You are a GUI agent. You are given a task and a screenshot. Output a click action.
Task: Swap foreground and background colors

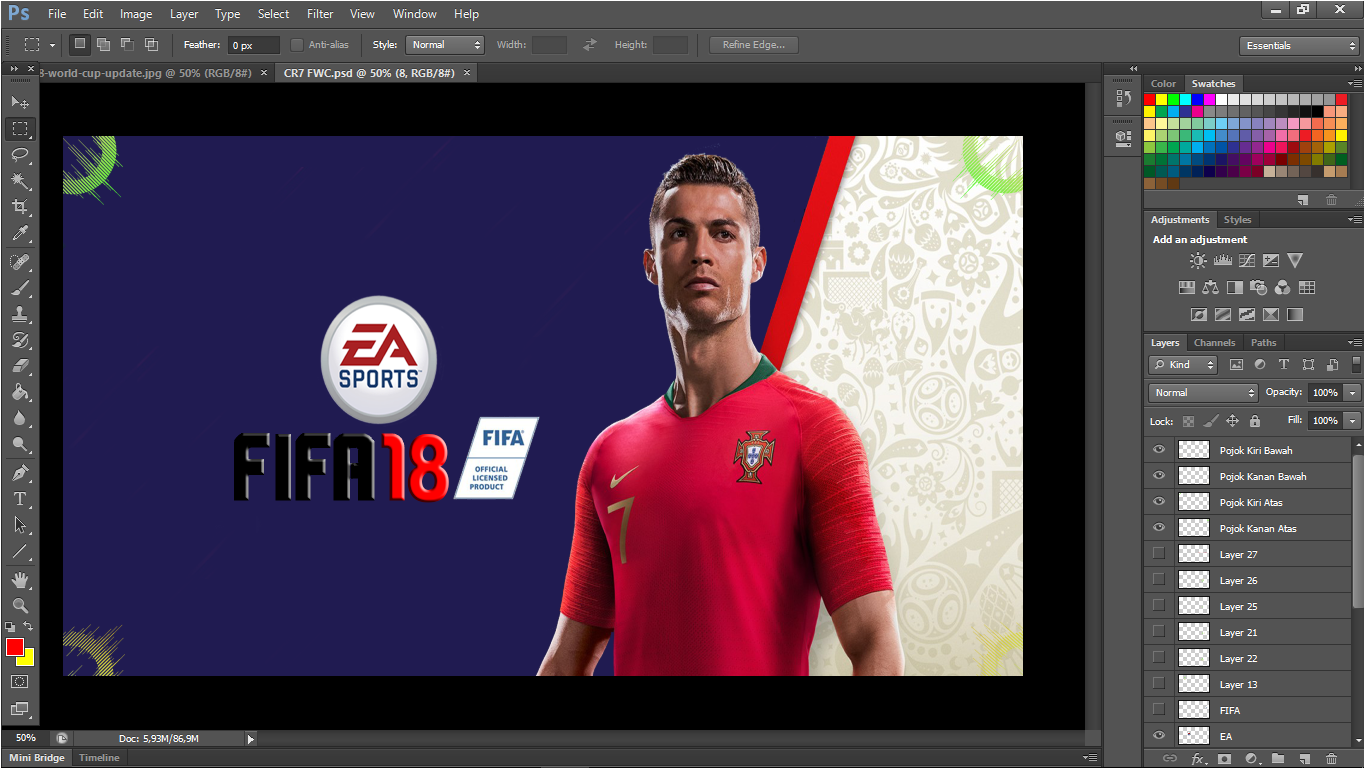point(28,627)
